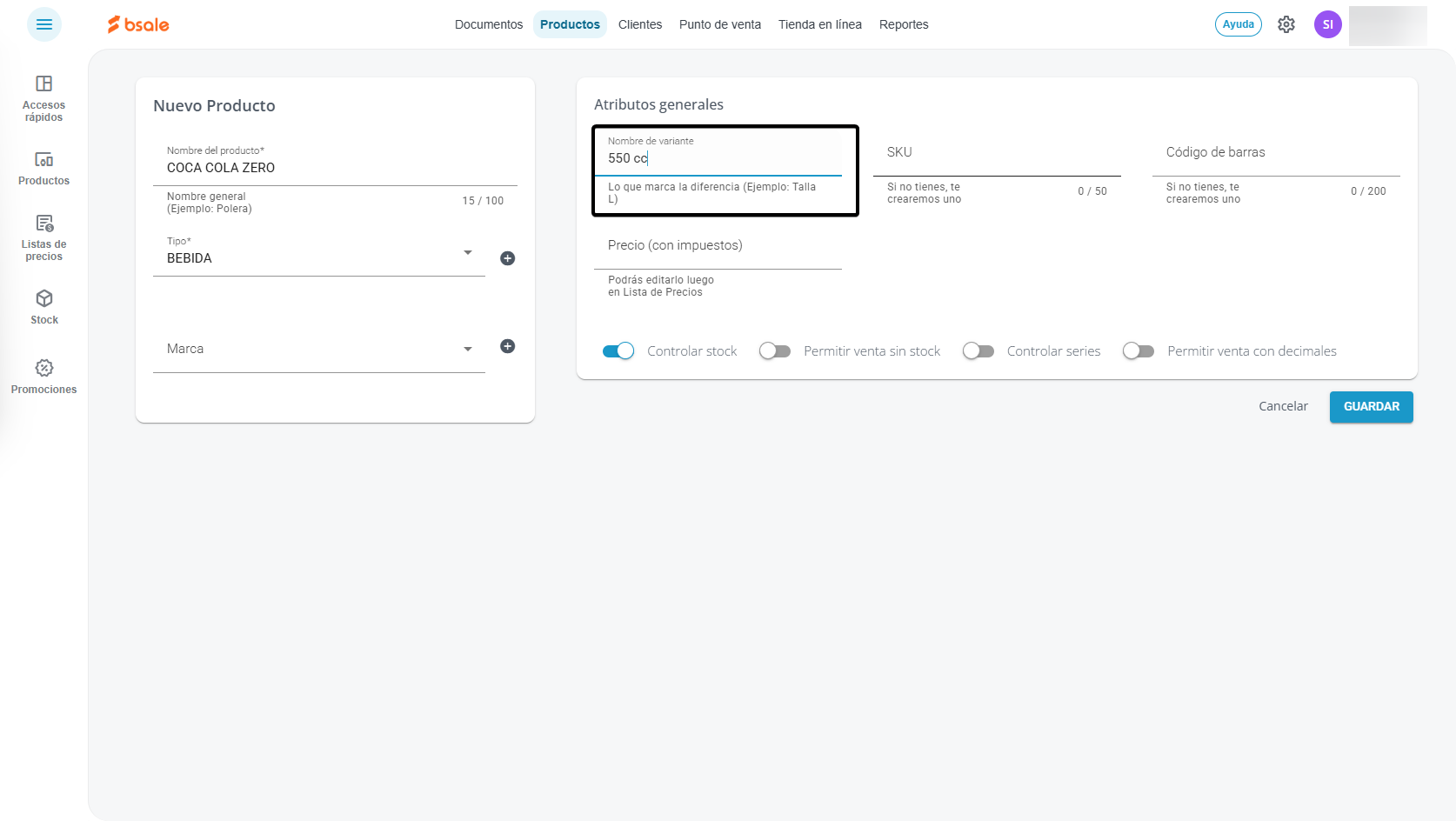Click the Ayuda button
1456x821 pixels.
[x=1239, y=24]
